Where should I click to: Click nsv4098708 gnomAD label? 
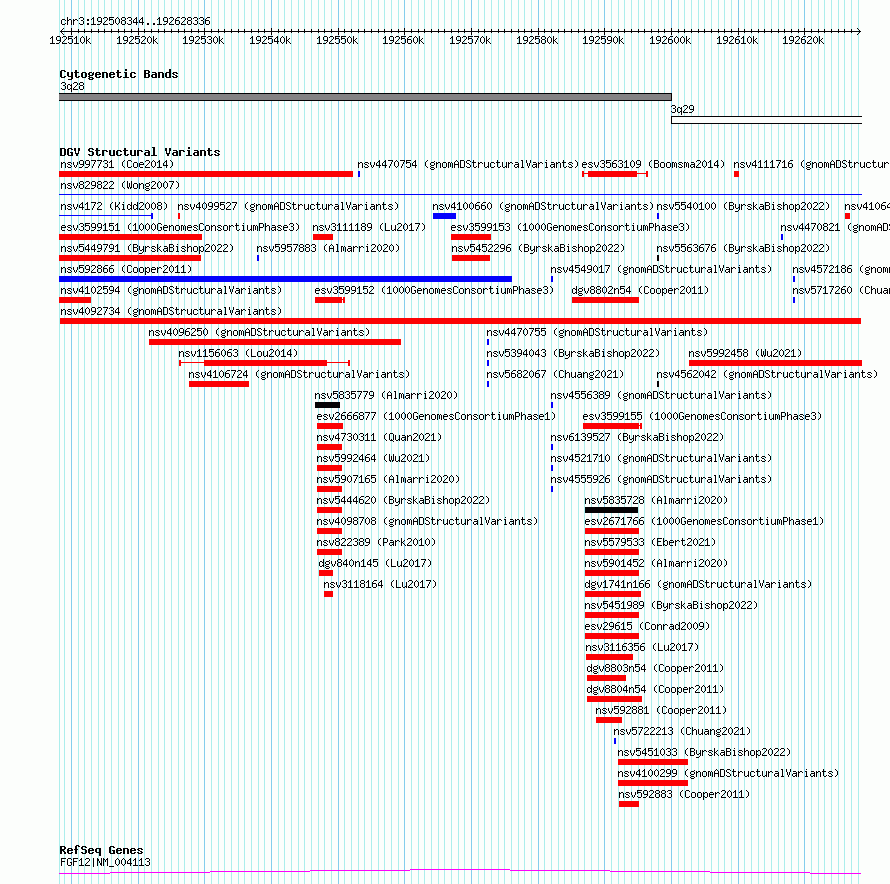(x=427, y=521)
